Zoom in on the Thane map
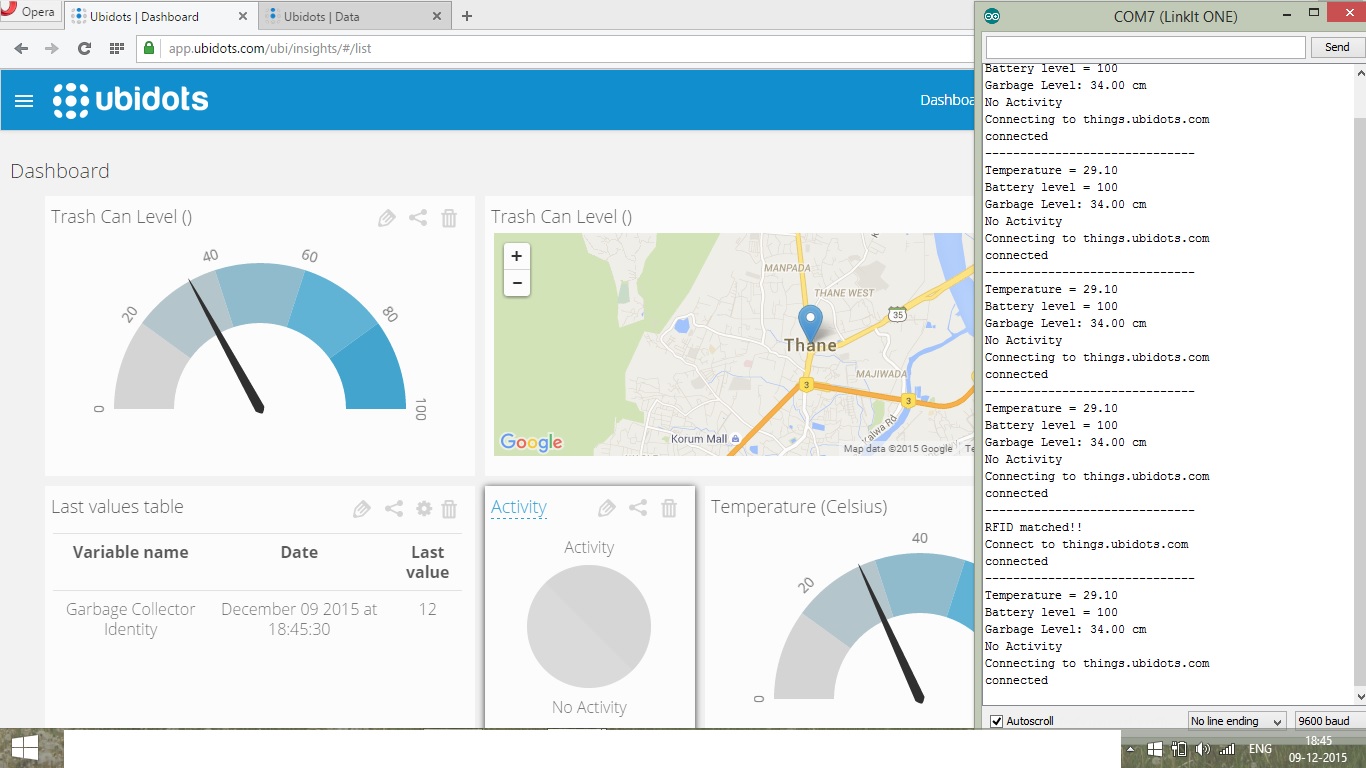 coord(517,256)
